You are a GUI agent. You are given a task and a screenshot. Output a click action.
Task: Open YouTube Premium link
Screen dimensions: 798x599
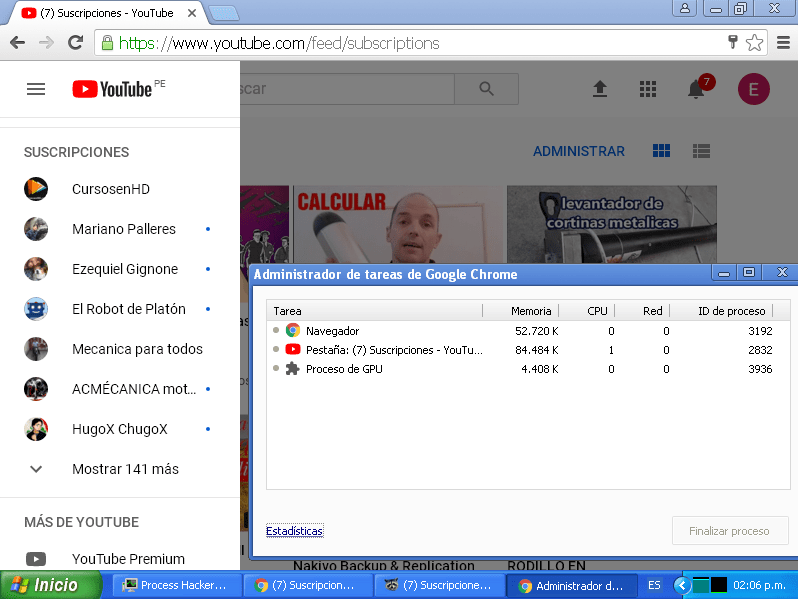pyautogui.click(x=120, y=559)
